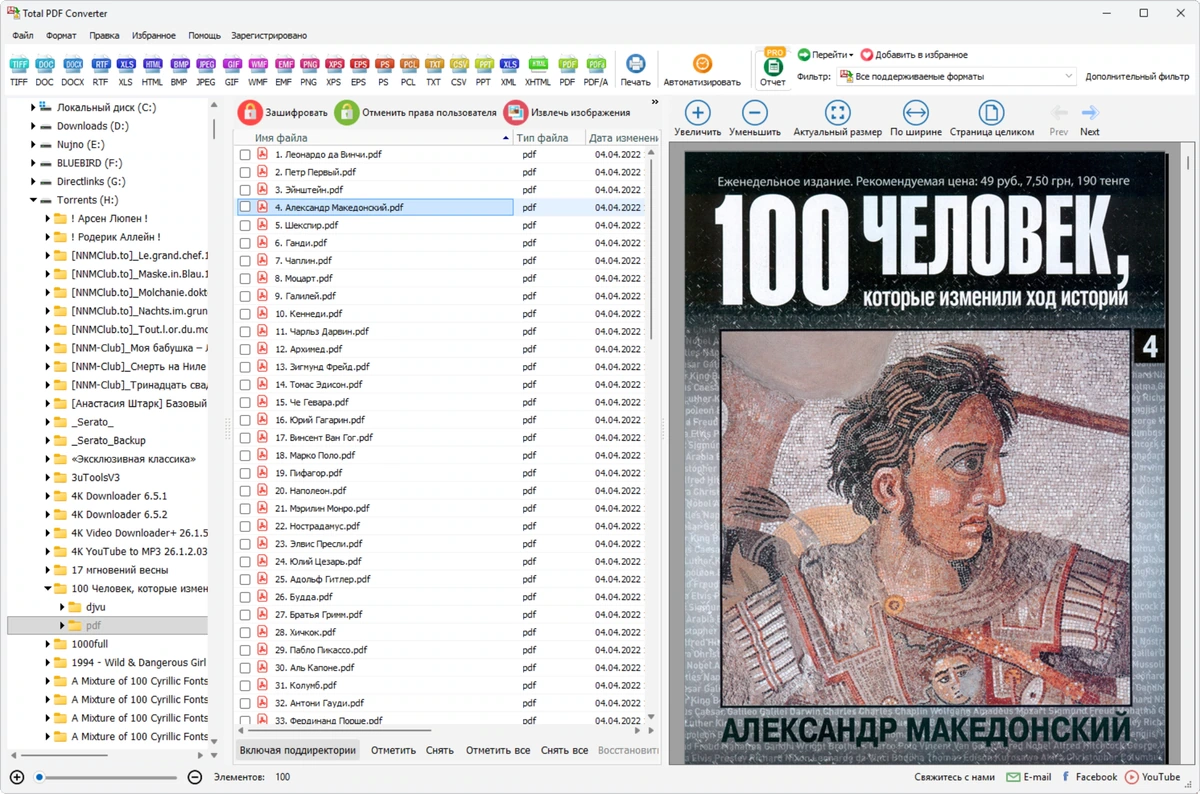
Task: Select TIFF output format icon
Action: pyautogui.click(x=19, y=70)
